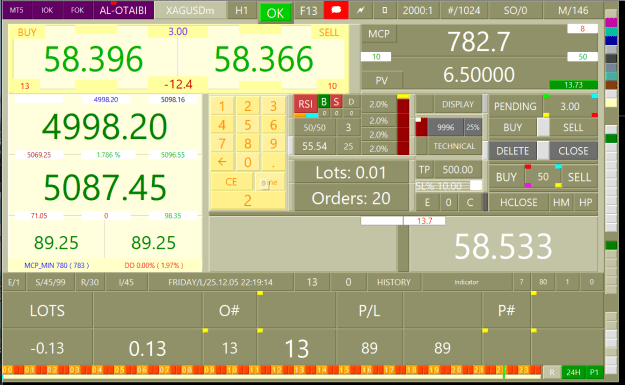Image resolution: width=625 pixels, height=385 pixels.
Task: Open the H1 timeframe selector
Action: click(241, 10)
